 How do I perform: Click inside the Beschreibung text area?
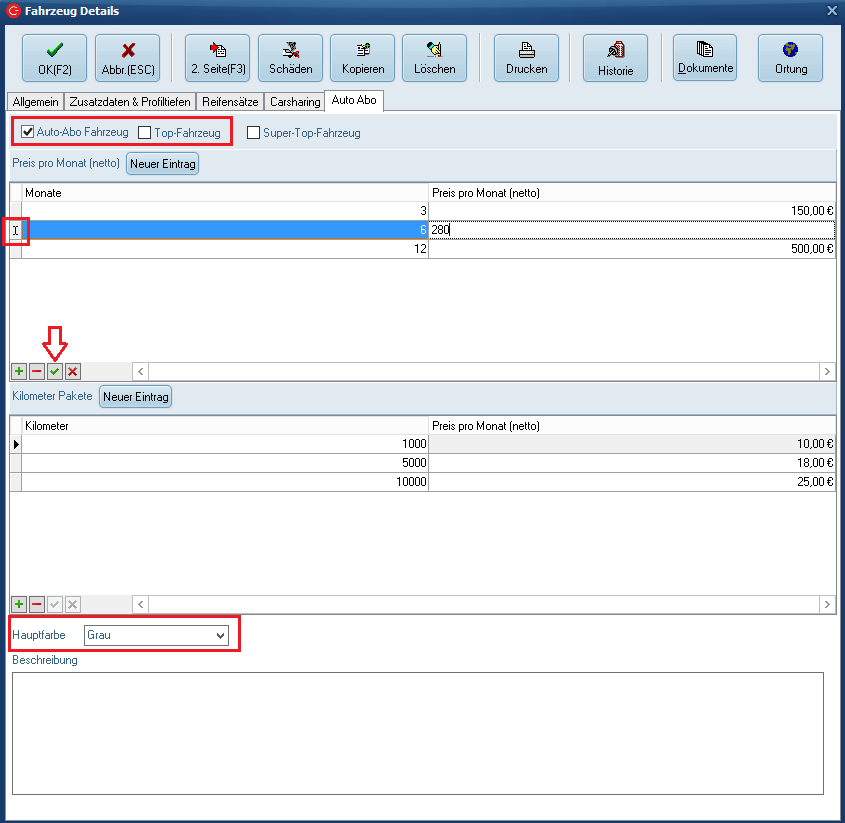pos(417,732)
